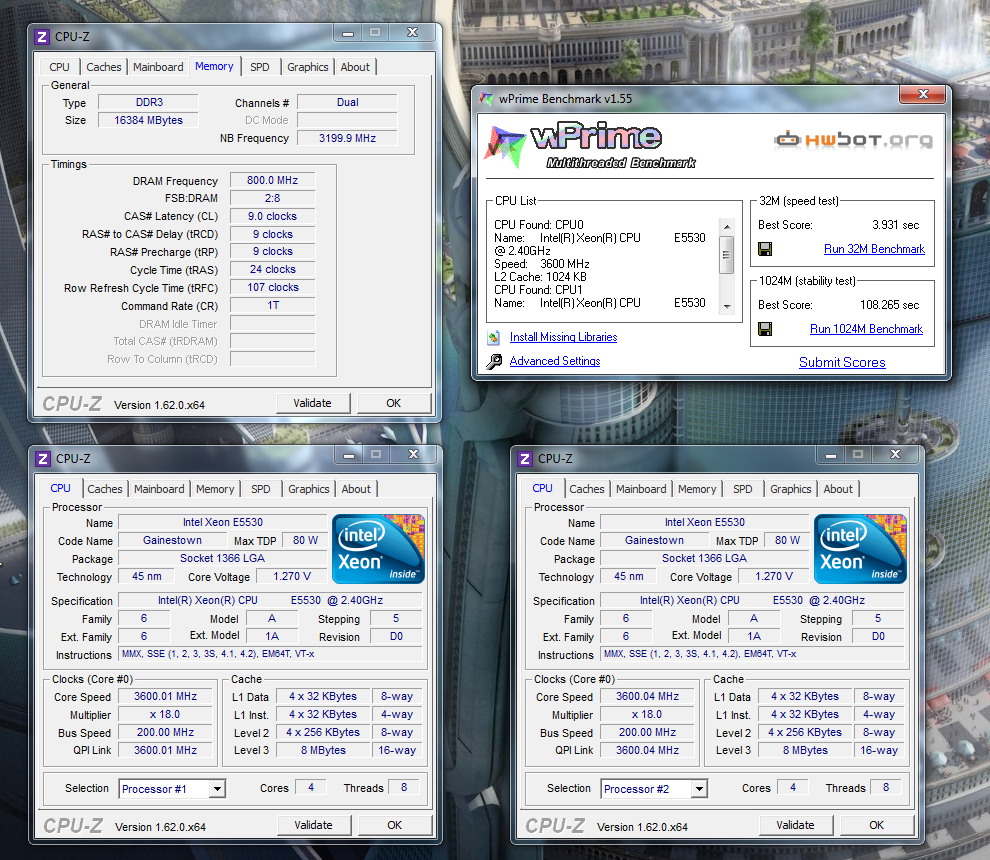Click the CPU List scroll down arrow in wPrime

[x=727, y=307]
